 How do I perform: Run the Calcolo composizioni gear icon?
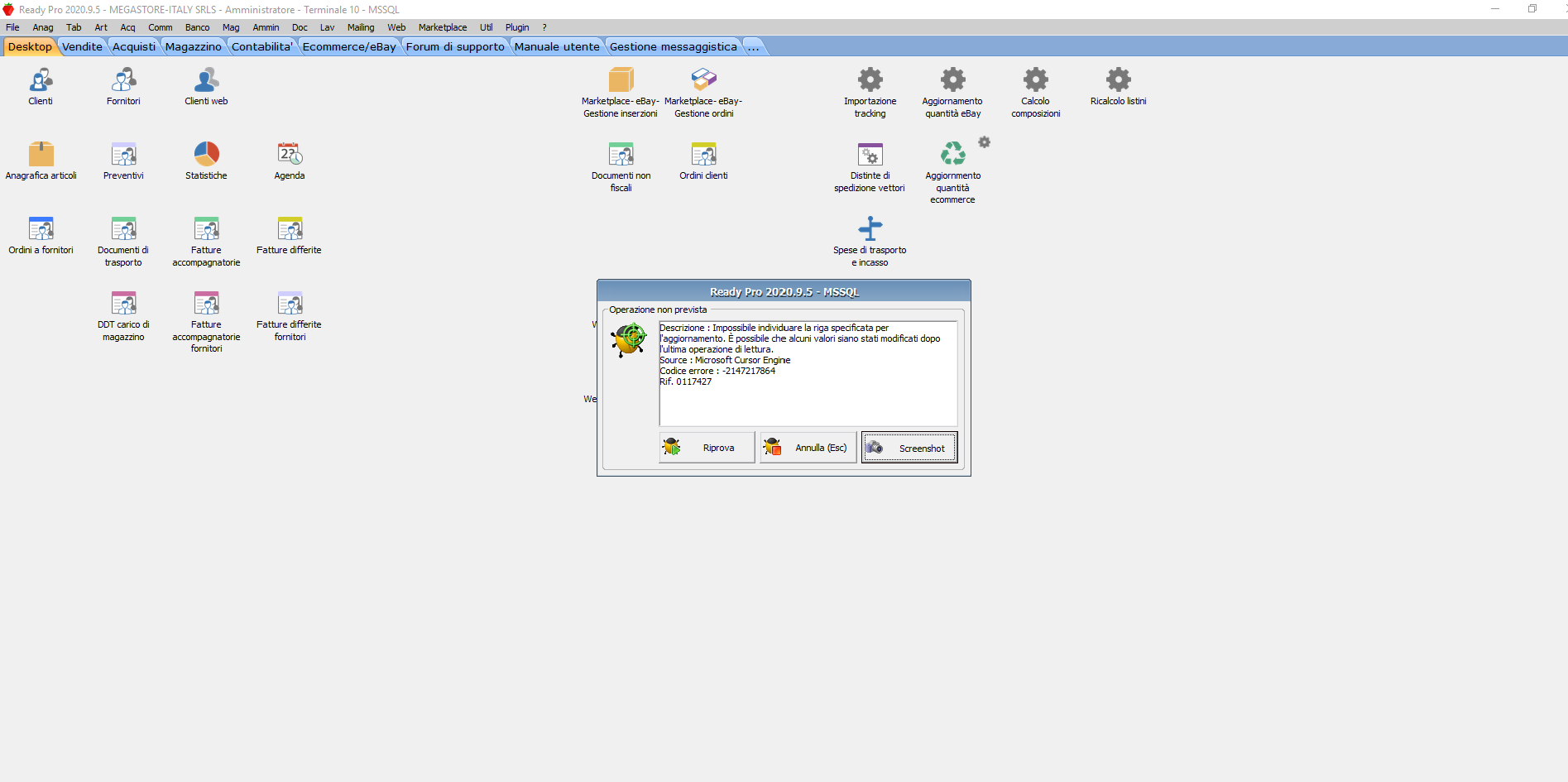coord(1036,80)
